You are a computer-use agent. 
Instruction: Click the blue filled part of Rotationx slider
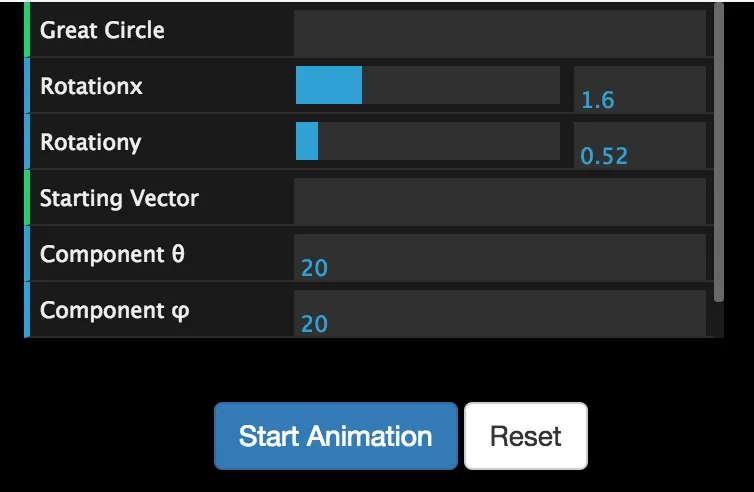coord(329,86)
